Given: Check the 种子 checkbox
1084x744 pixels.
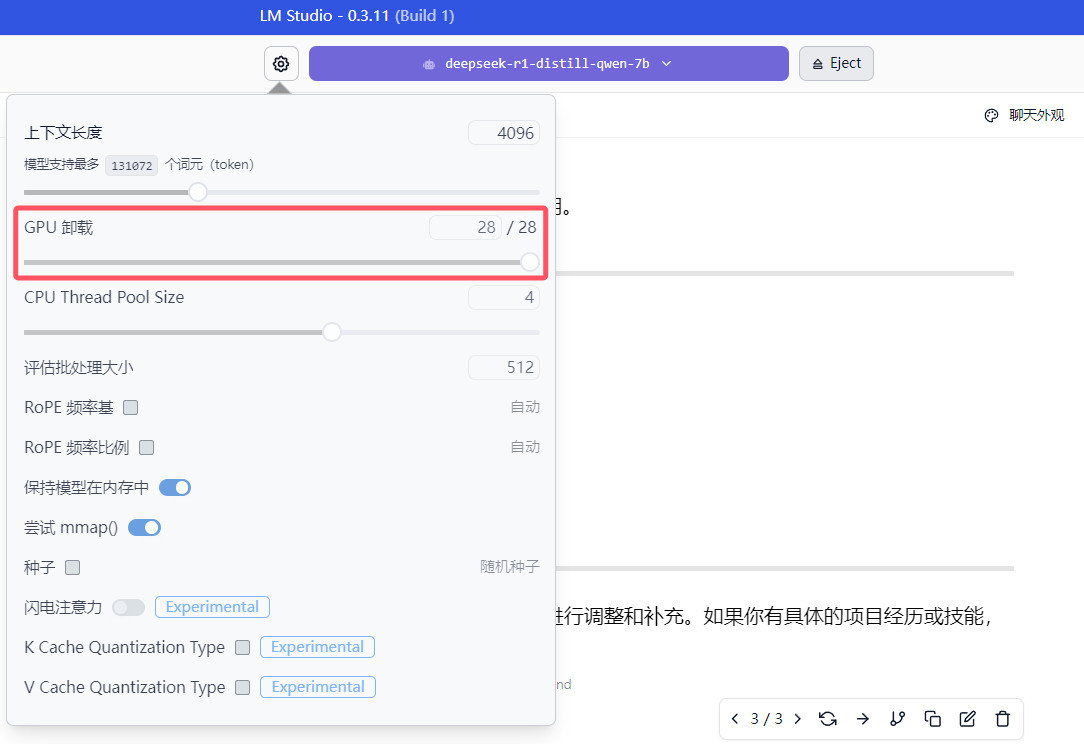Looking at the screenshot, I should click(x=72, y=567).
